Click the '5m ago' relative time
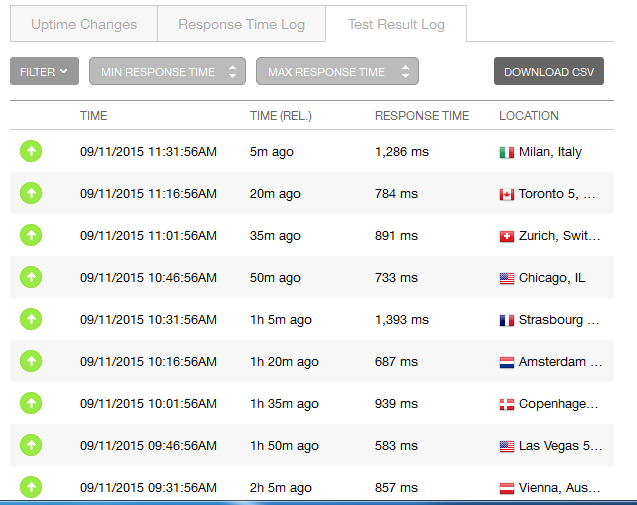This screenshot has width=637, height=505. (271, 152)
